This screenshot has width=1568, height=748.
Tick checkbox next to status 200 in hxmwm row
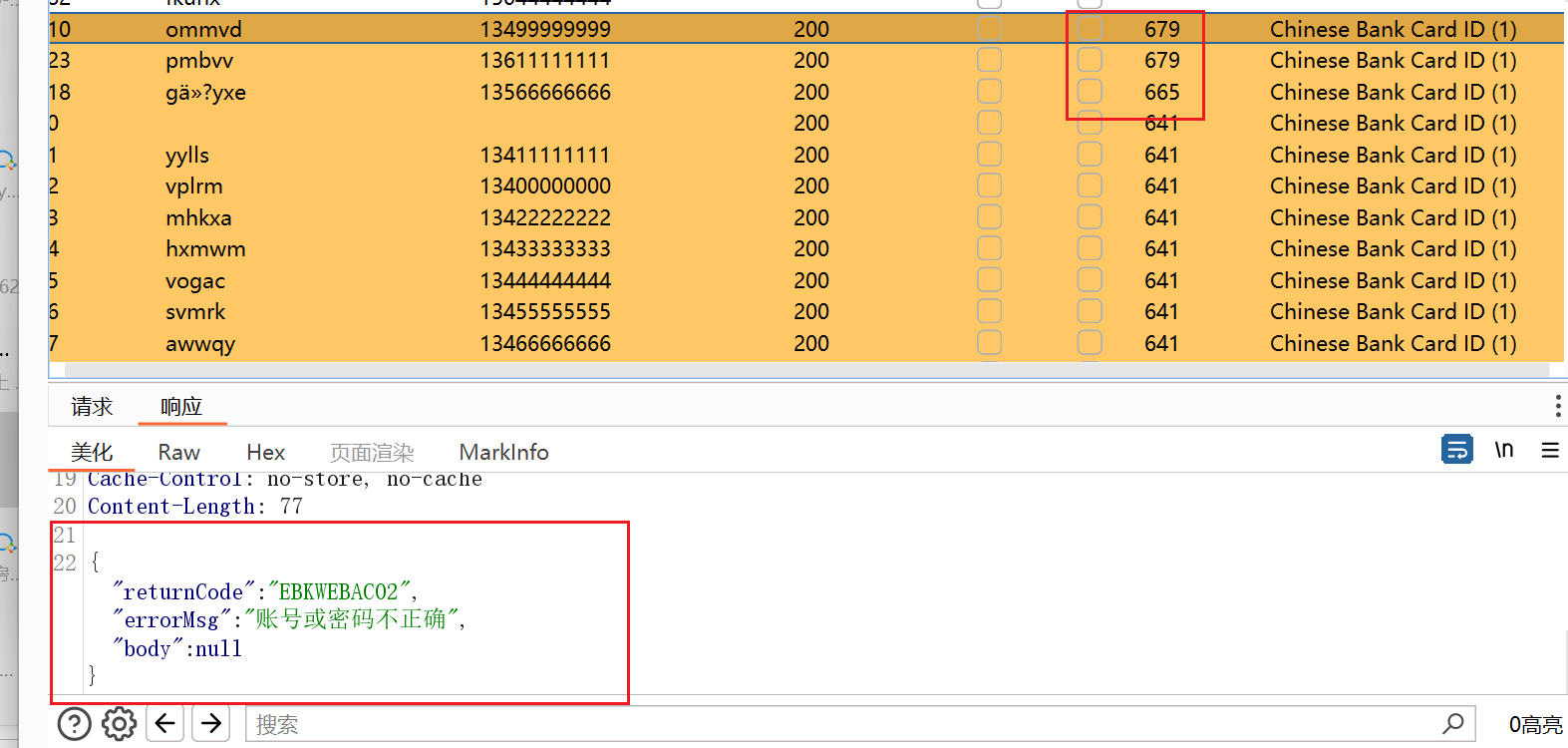(x=990, y=248)
